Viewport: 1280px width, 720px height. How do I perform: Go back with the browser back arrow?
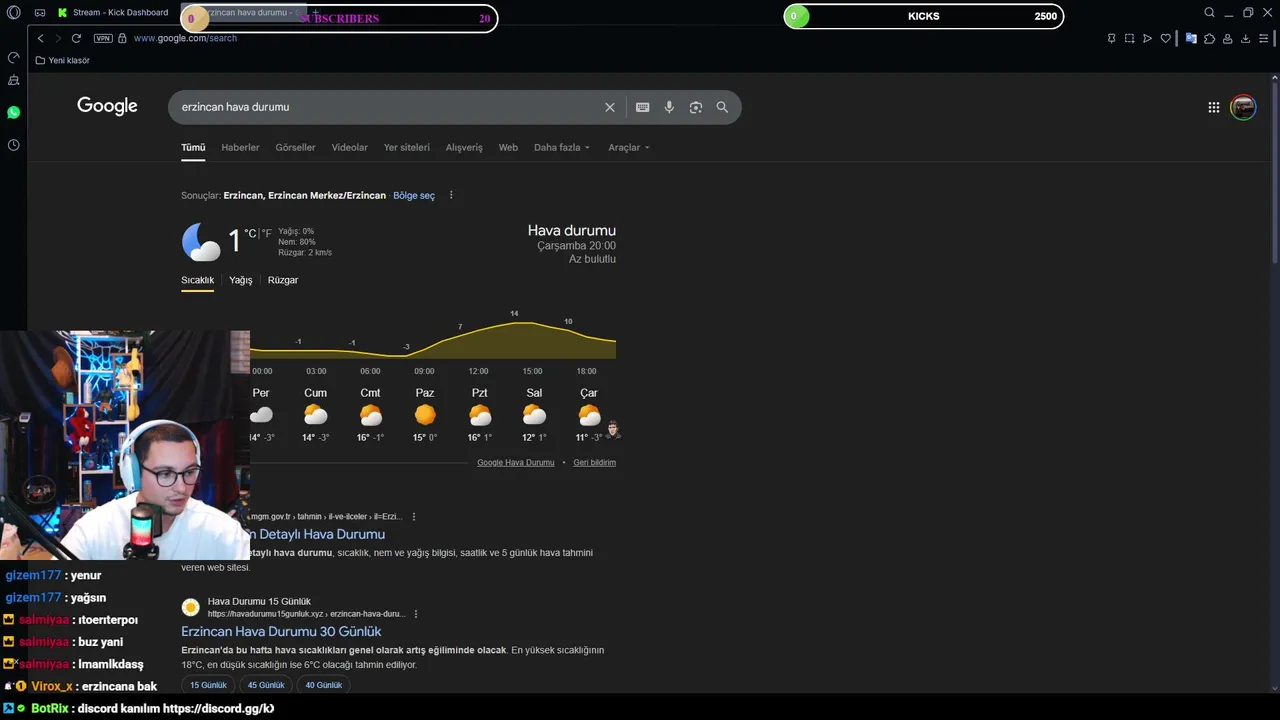pyautogui.click(x=40, y=38)
